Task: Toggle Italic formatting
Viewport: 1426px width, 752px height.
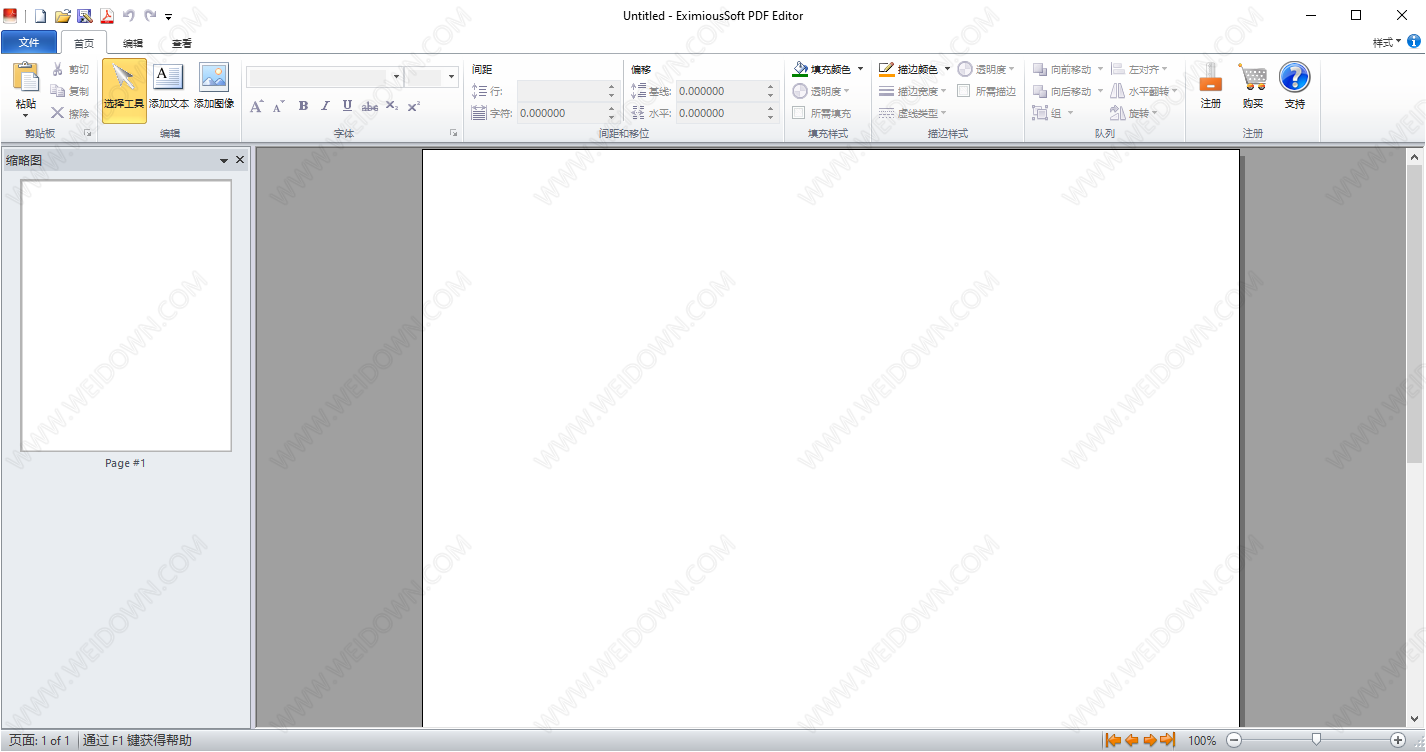Action: click(x=325, y=106)
